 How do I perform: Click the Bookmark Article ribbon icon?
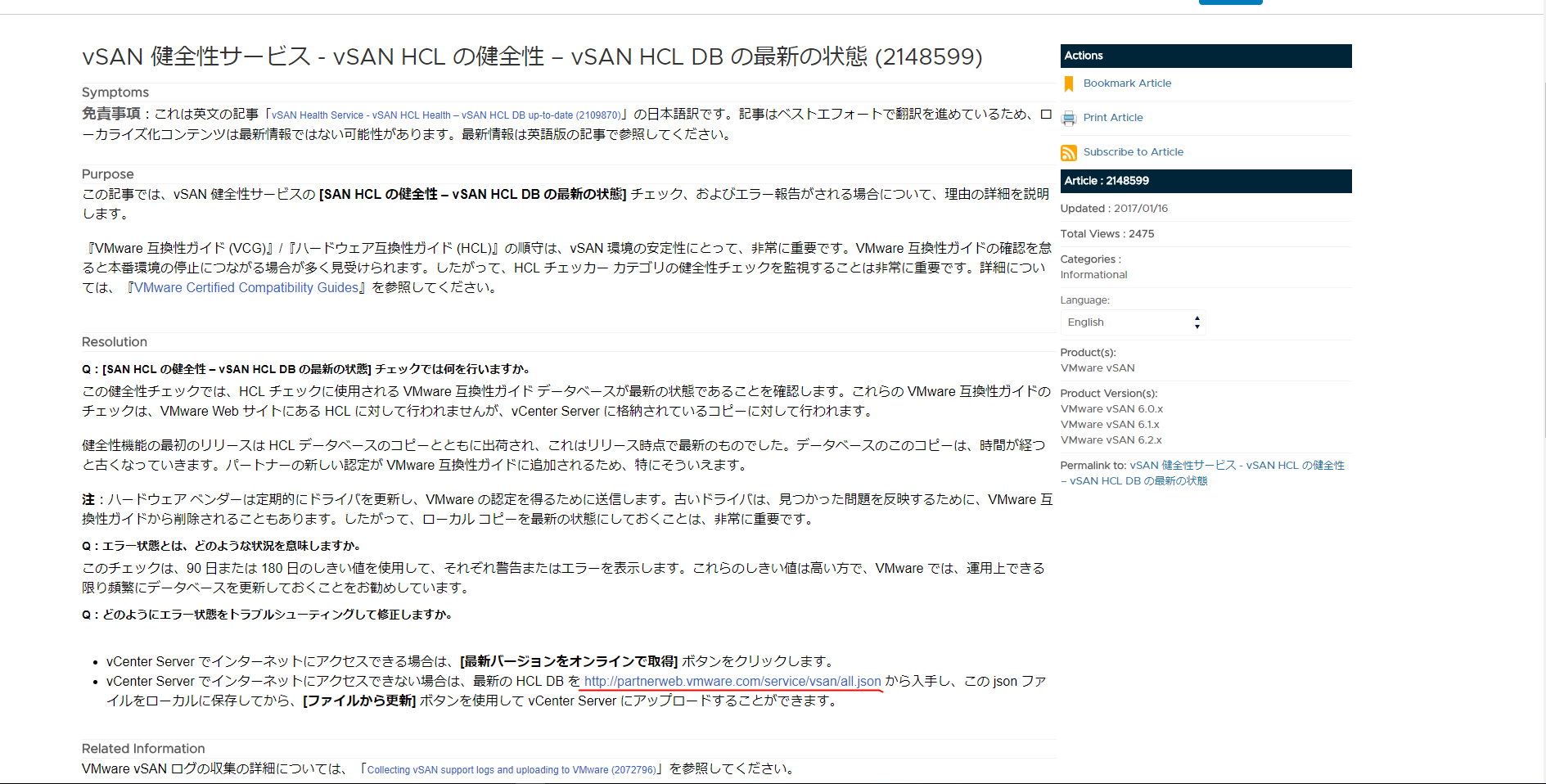(1068, 84)
